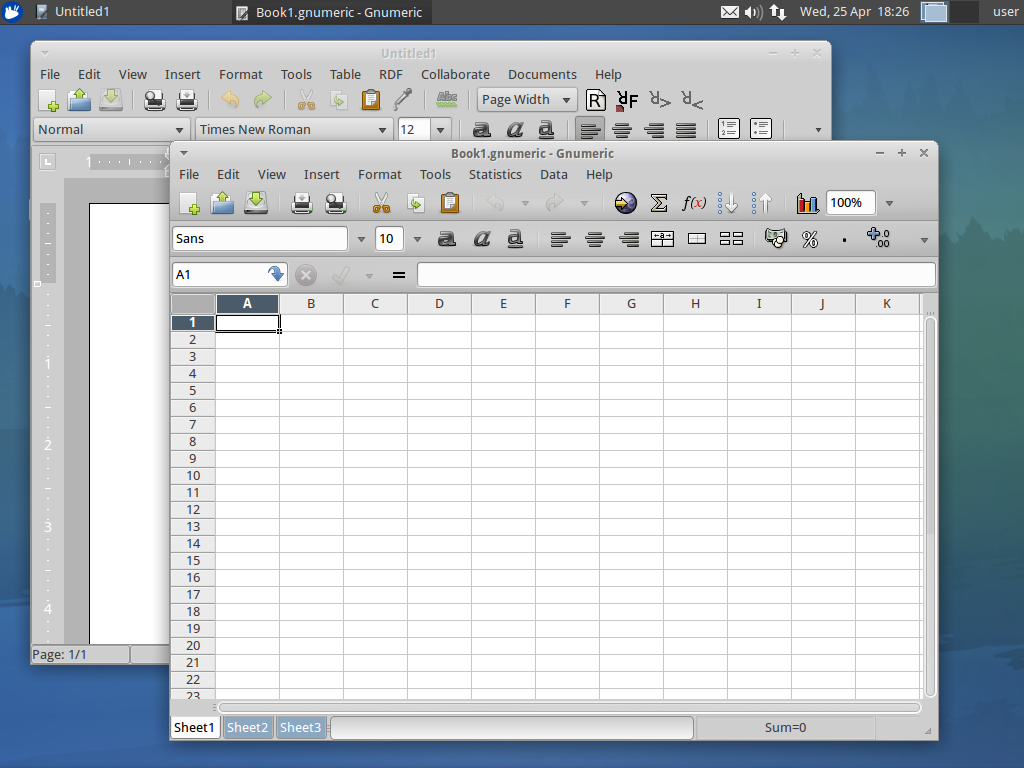This screenshot has height=768, width=1024.
Task: Toggle justify alignment in AbiWord toolbar
Action: click(x=686, y=130)
